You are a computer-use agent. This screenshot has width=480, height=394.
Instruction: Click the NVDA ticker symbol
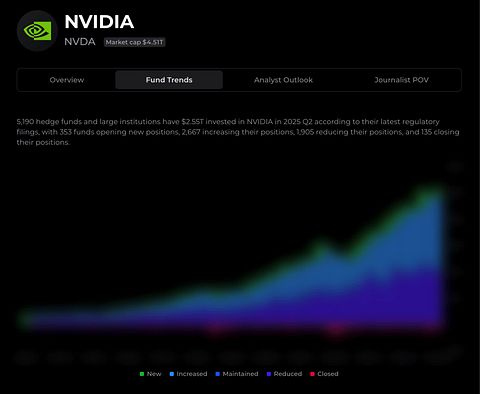pos(80,42)
